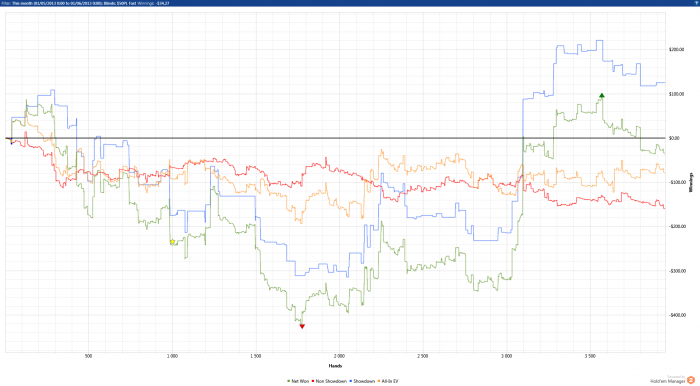Click the red down-triangle low point marker
The height and width of the screenshot is (386, 700).
302,326
